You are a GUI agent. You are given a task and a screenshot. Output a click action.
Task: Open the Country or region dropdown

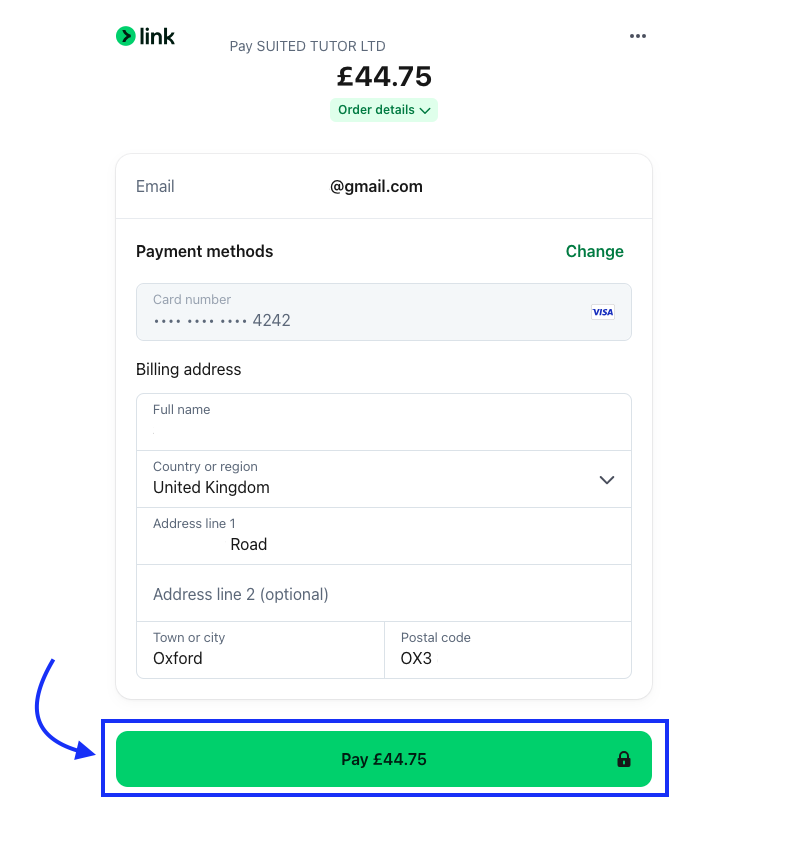click(384, 479)
